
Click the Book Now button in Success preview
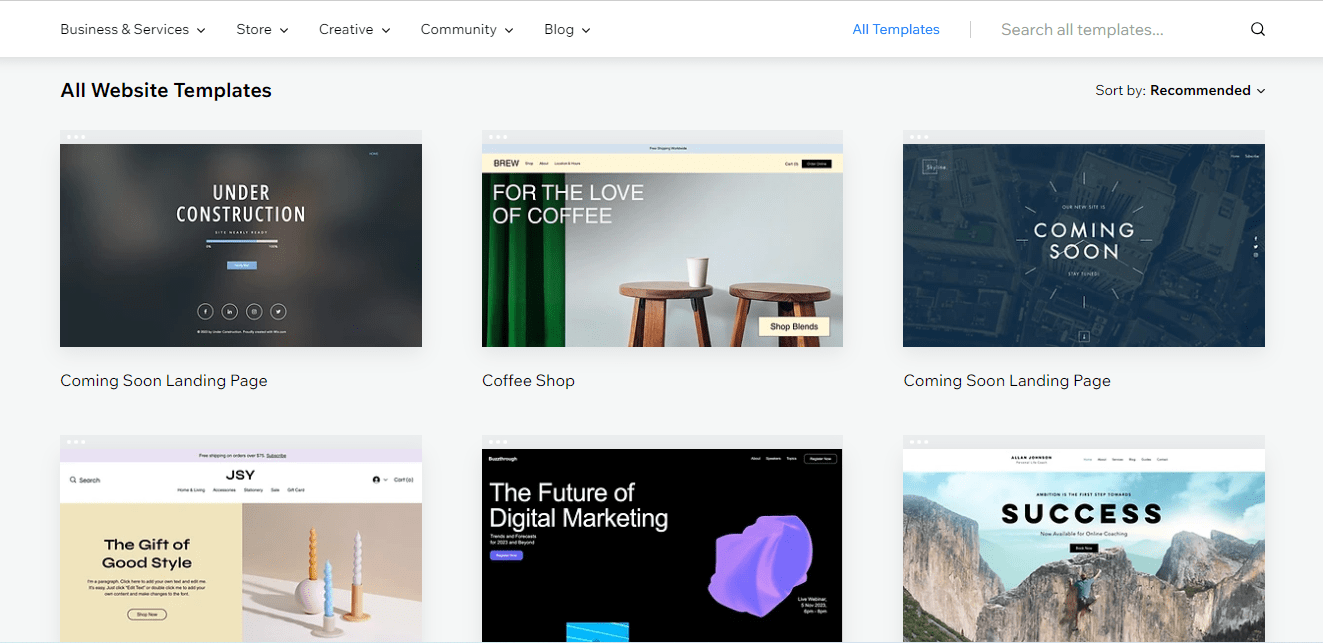pyautogui.click(x=1083, y=548)
